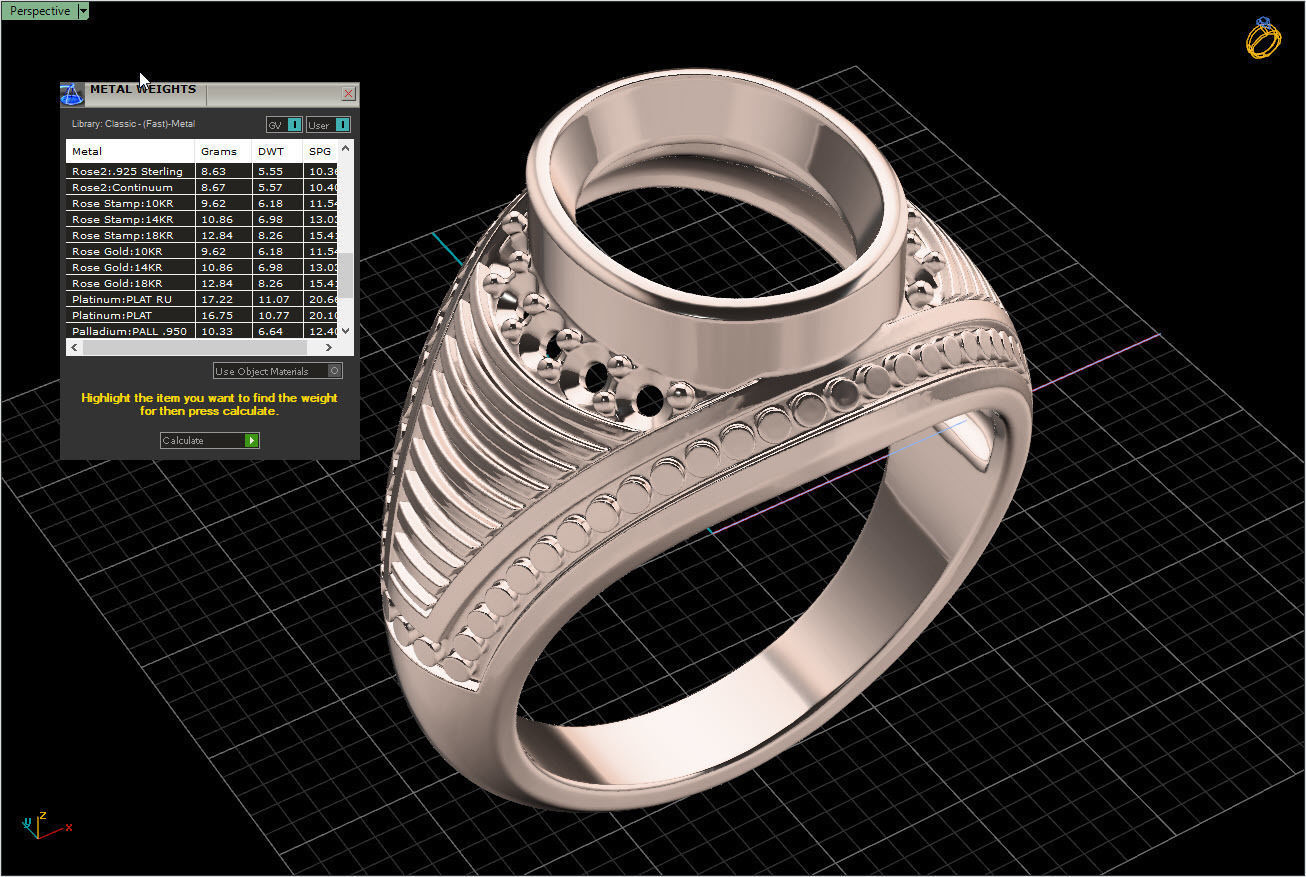Click the 11.07 DWT value
This screenshot has height=877, width=1306.
pyautogui.click(x=273, y=300)
